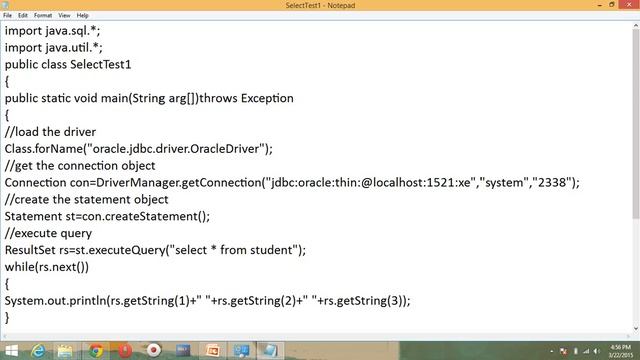Open Google Chrome from taskbar
640x360 pixels.
(x=96, y=351)
